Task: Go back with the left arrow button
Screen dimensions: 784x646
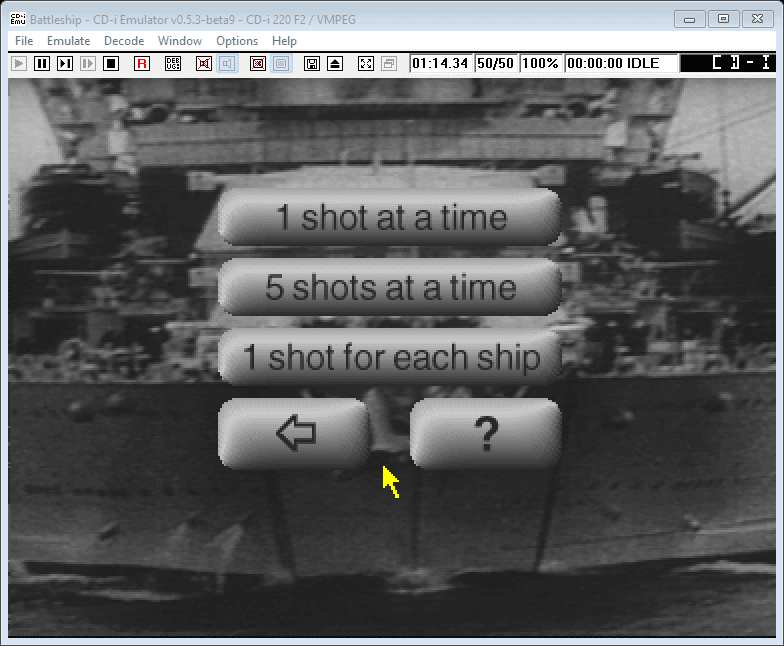Action: tap(294, 434)
